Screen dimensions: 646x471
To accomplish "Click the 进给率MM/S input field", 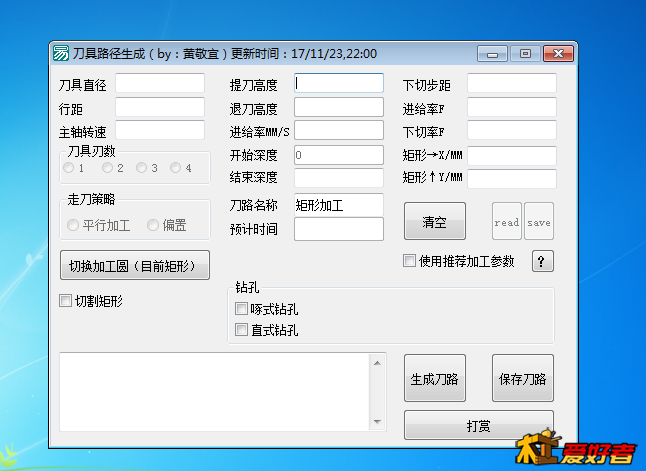I will 339,130.
